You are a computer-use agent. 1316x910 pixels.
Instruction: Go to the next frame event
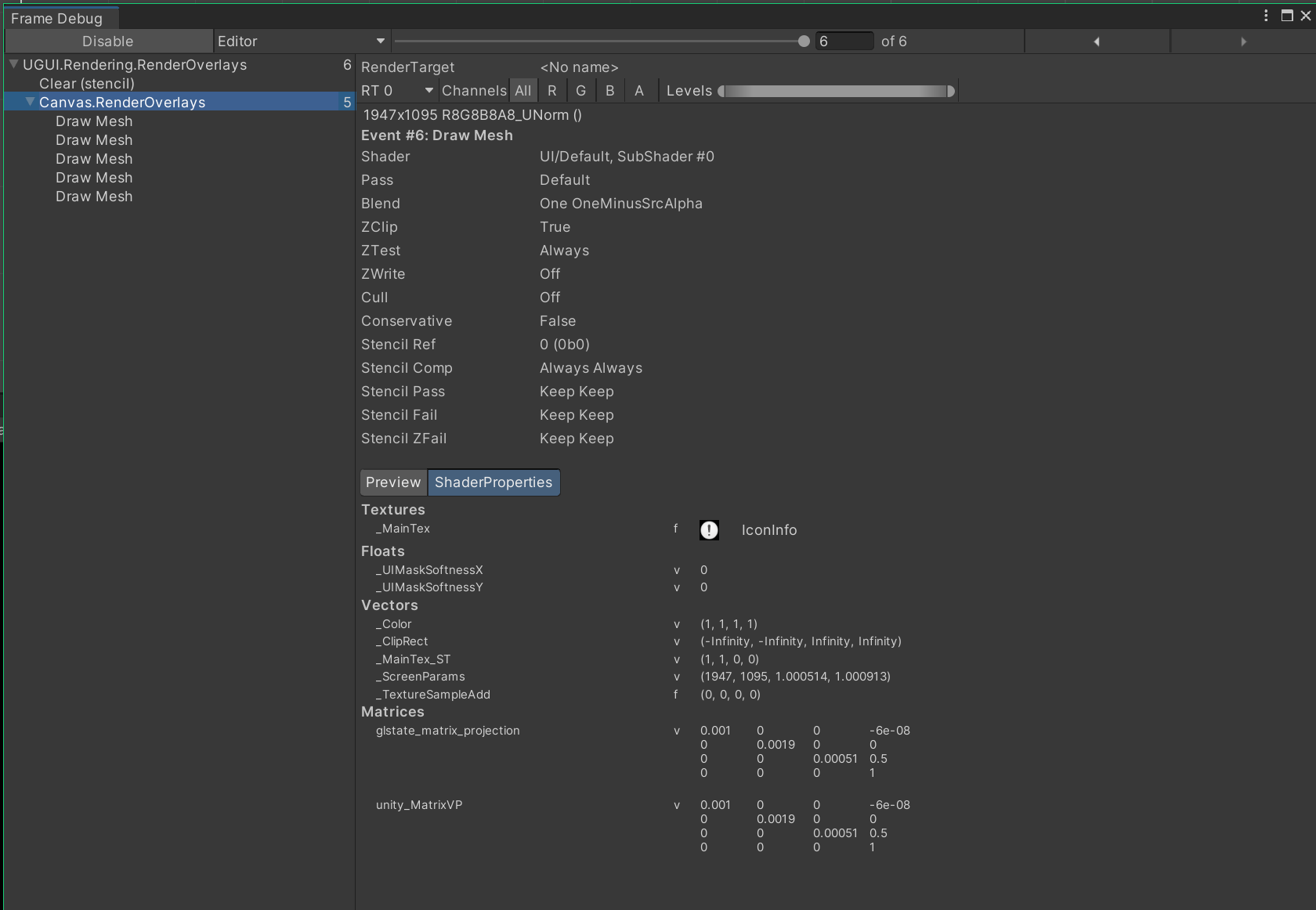coord(1244,41)
